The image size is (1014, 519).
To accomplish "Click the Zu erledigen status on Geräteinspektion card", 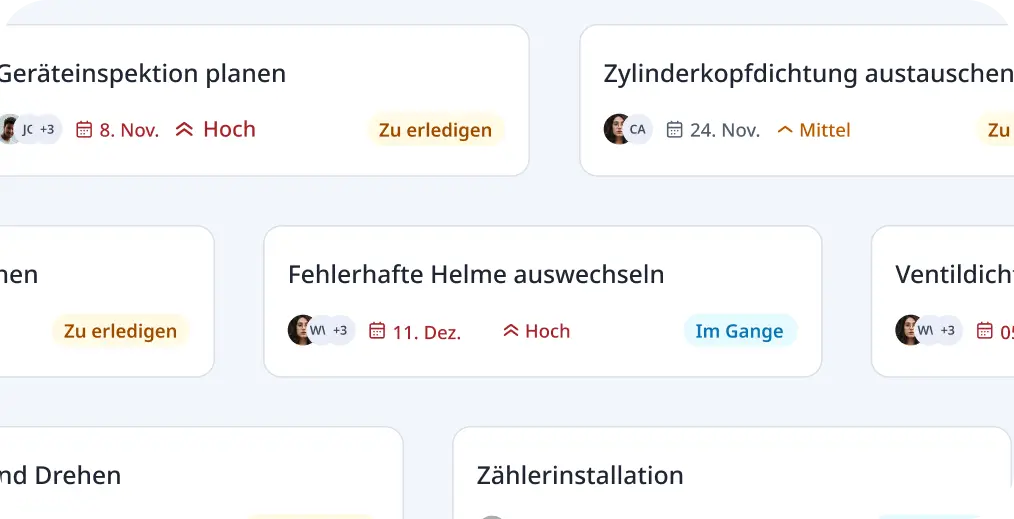I will click(435, 129).
